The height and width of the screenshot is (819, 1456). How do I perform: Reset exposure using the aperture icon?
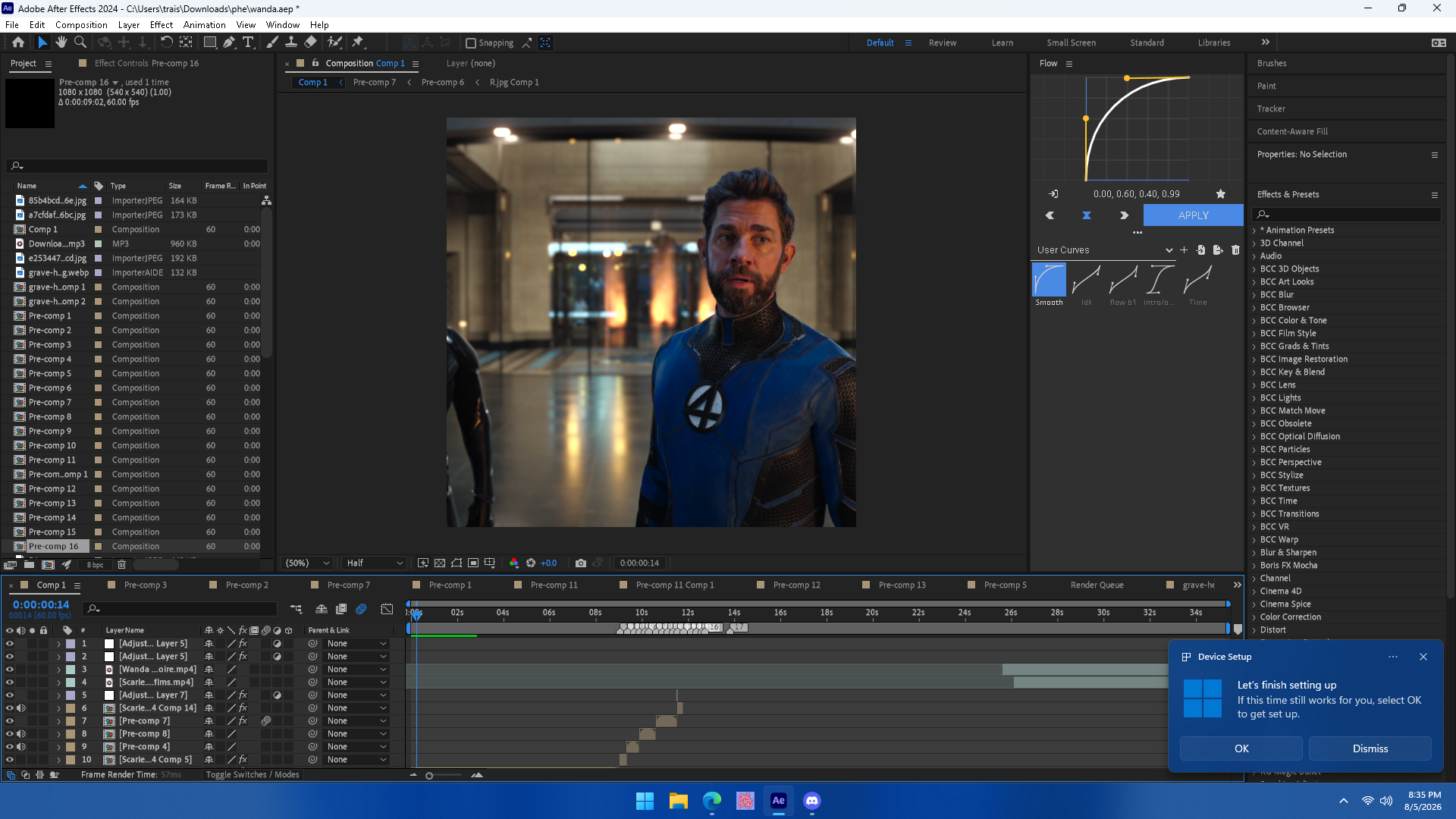coord(531,563)
